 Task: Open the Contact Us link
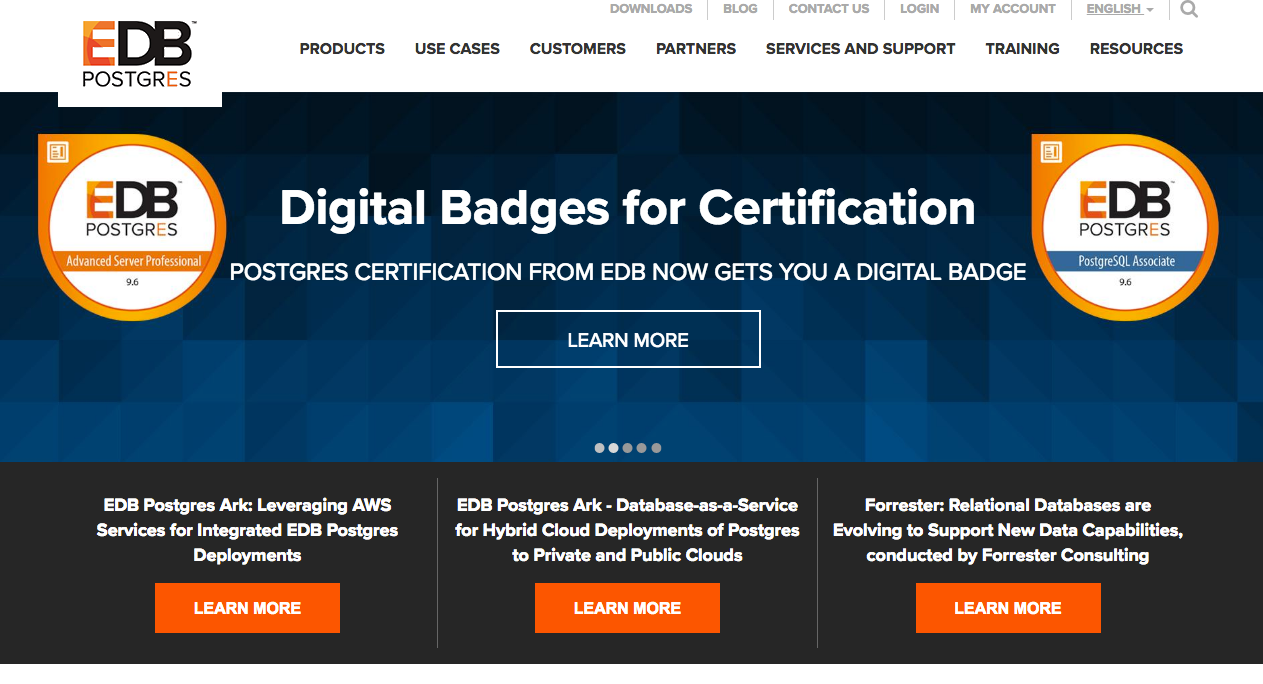pyautogui.click(x=829, y=9)
